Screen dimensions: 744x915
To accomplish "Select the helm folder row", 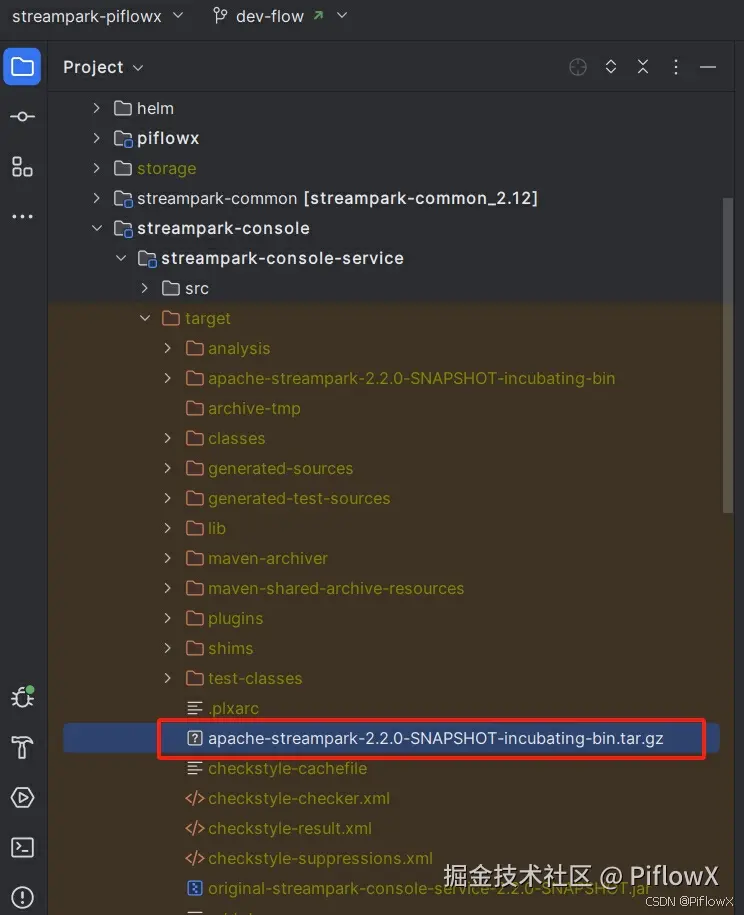I will coord(391,108).
